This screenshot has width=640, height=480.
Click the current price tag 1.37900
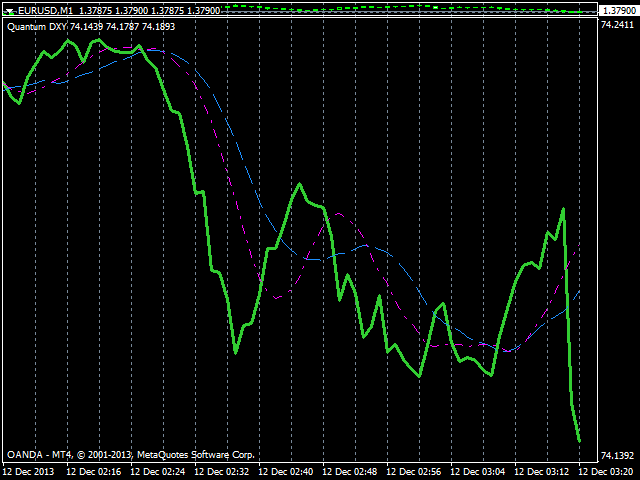(618, 10)
